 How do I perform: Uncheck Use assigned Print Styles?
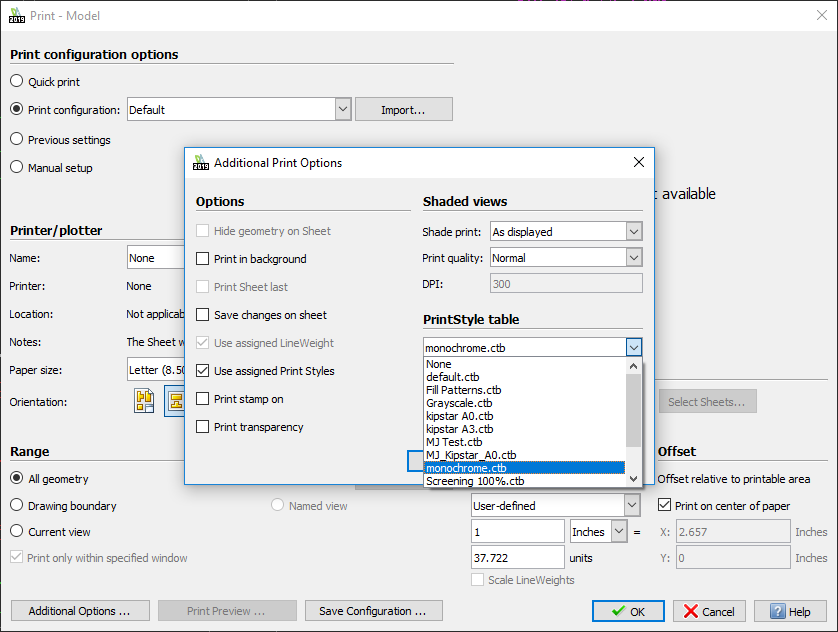click(x=204, y=371)
